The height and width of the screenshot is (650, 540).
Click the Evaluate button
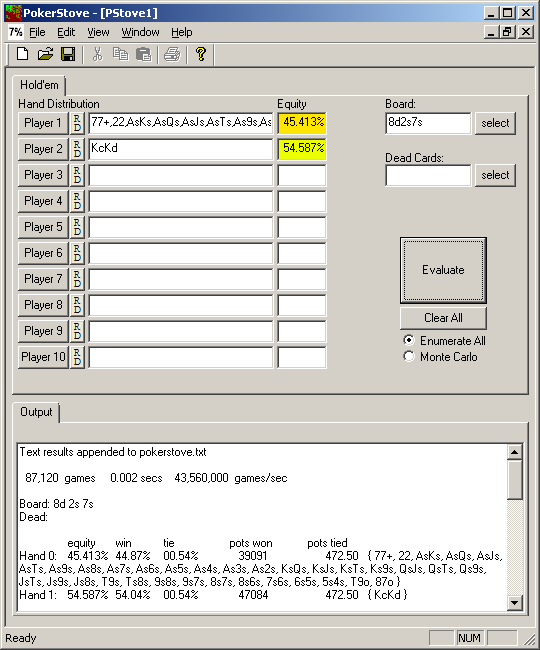point(443,270)
